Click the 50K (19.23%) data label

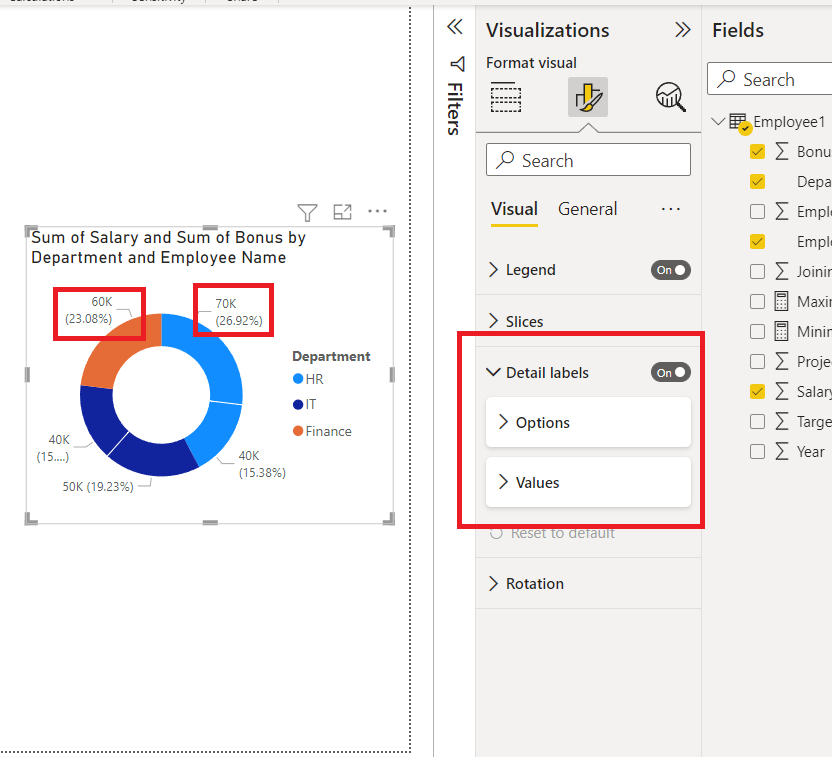tap(98, 486)
